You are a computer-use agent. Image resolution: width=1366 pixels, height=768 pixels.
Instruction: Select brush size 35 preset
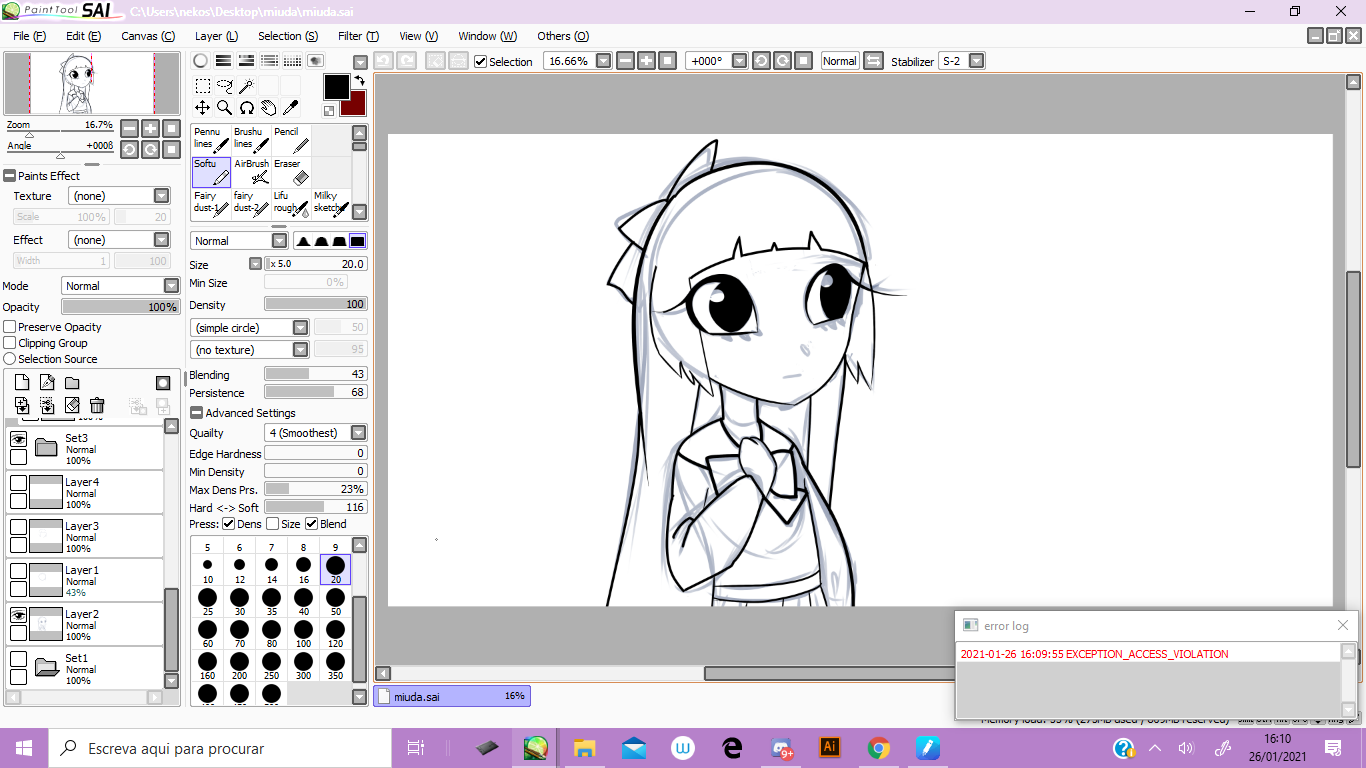(272, 603)
